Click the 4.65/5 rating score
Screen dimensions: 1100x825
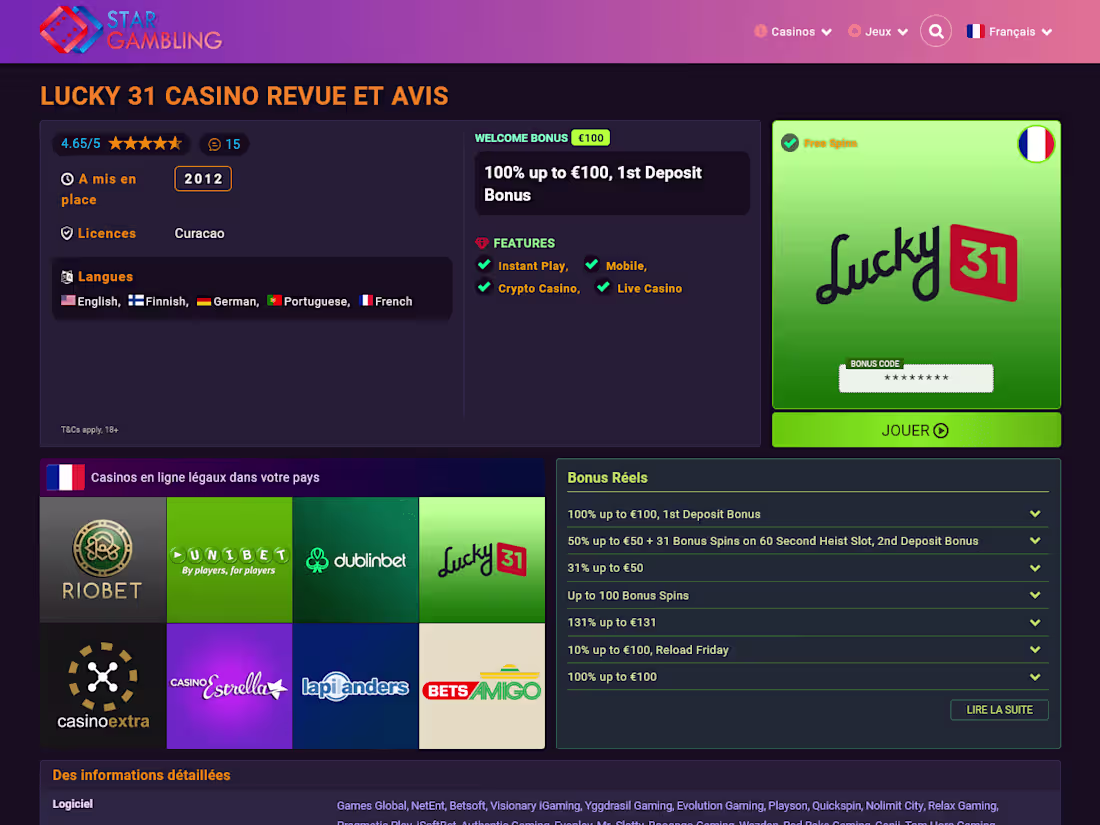[x=81, y=144]
